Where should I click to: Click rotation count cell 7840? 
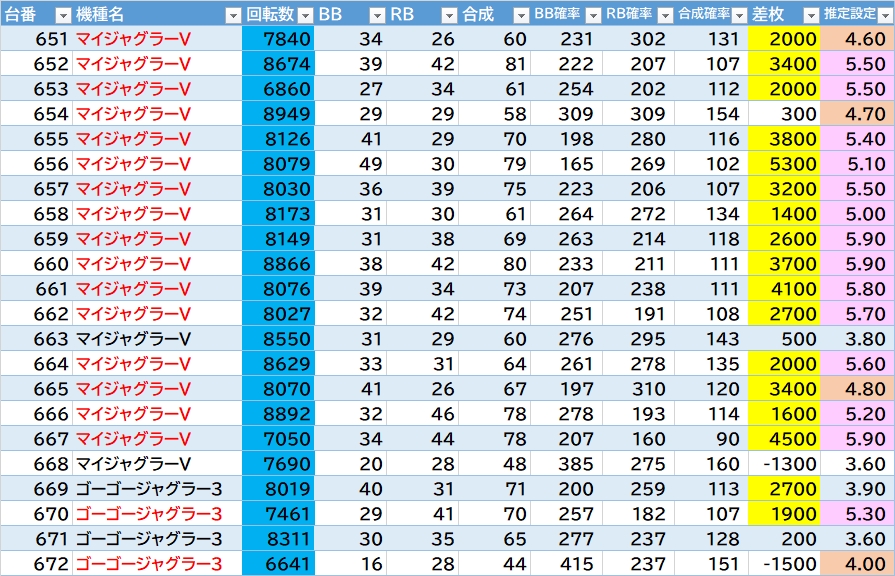point(278,39)
